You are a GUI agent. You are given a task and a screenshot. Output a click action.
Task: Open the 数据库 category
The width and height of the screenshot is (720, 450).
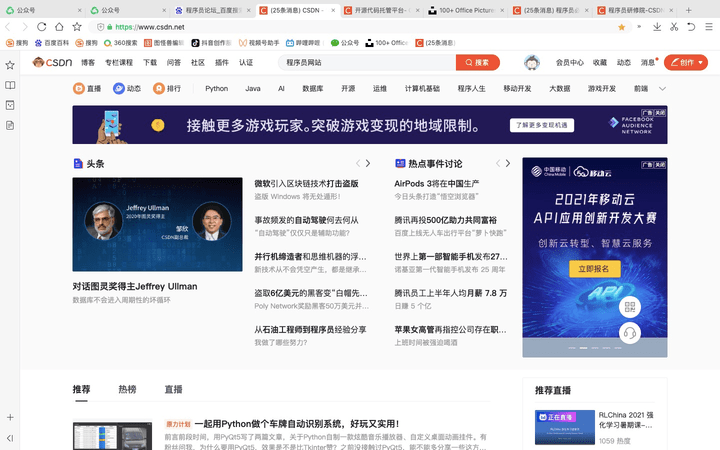[313, 89]
